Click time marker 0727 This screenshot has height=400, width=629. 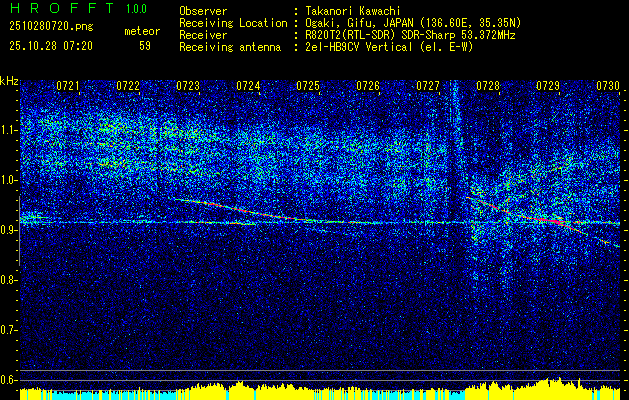tap(428, 86)
